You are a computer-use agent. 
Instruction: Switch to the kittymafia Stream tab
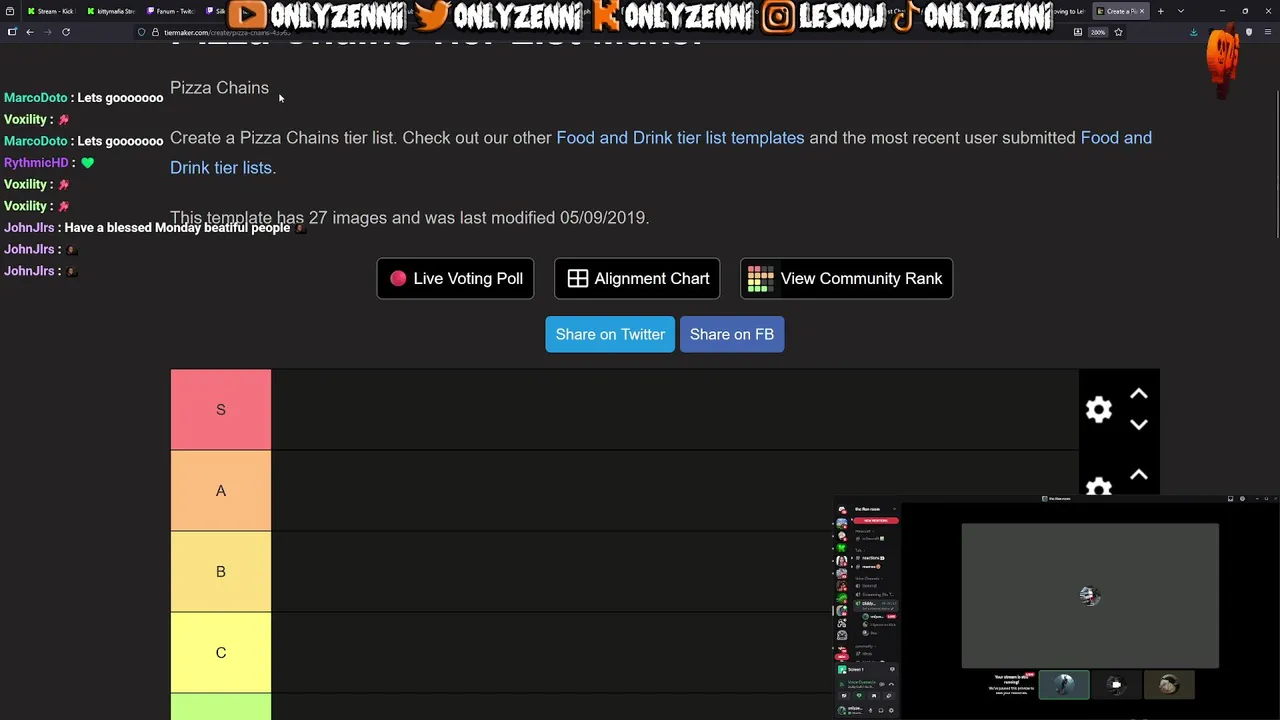pyautogui.click(x=110, y=11)
